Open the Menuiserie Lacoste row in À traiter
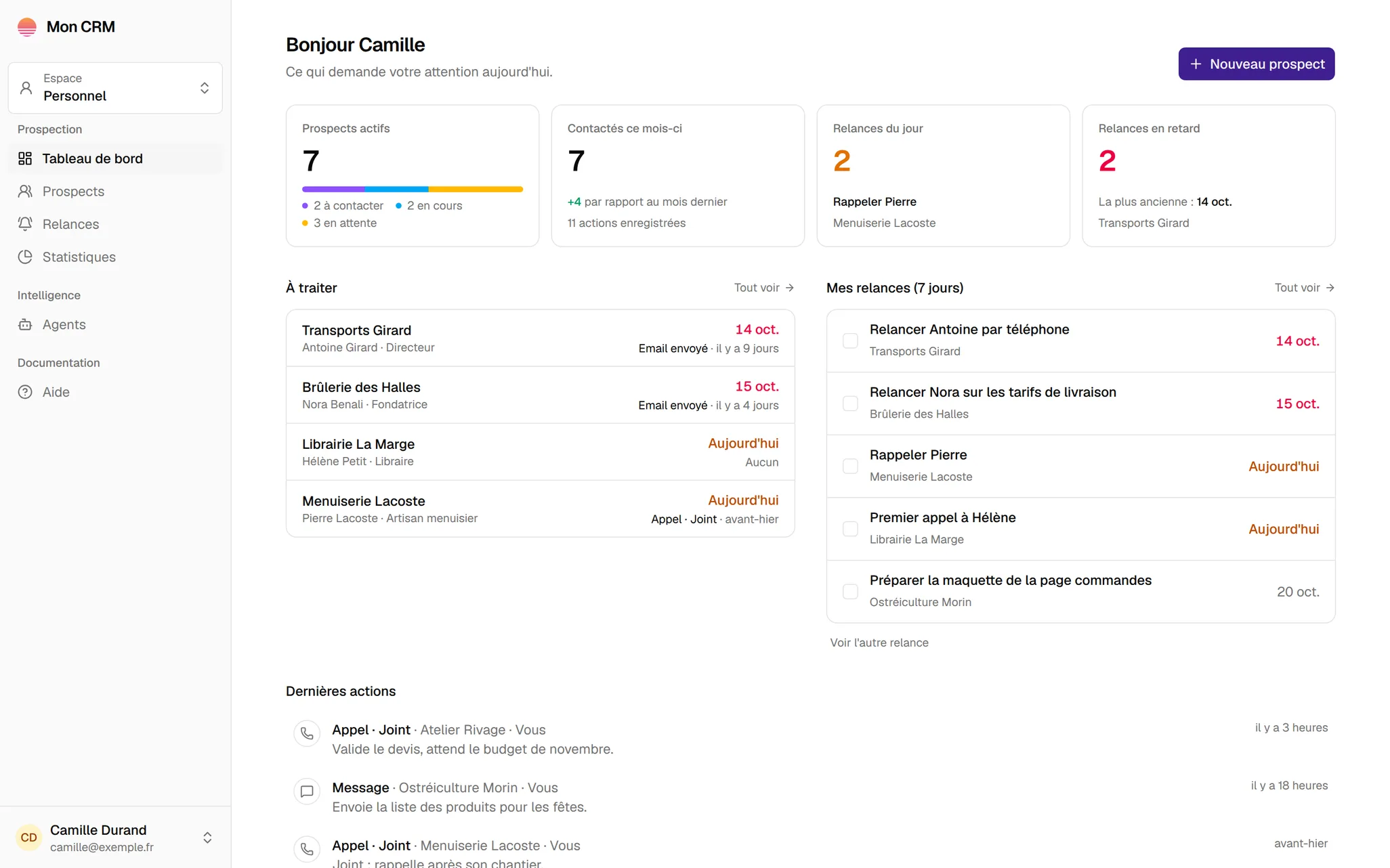Image resolution: width=1390 pixels, height=868 pixels. [540, 508]
